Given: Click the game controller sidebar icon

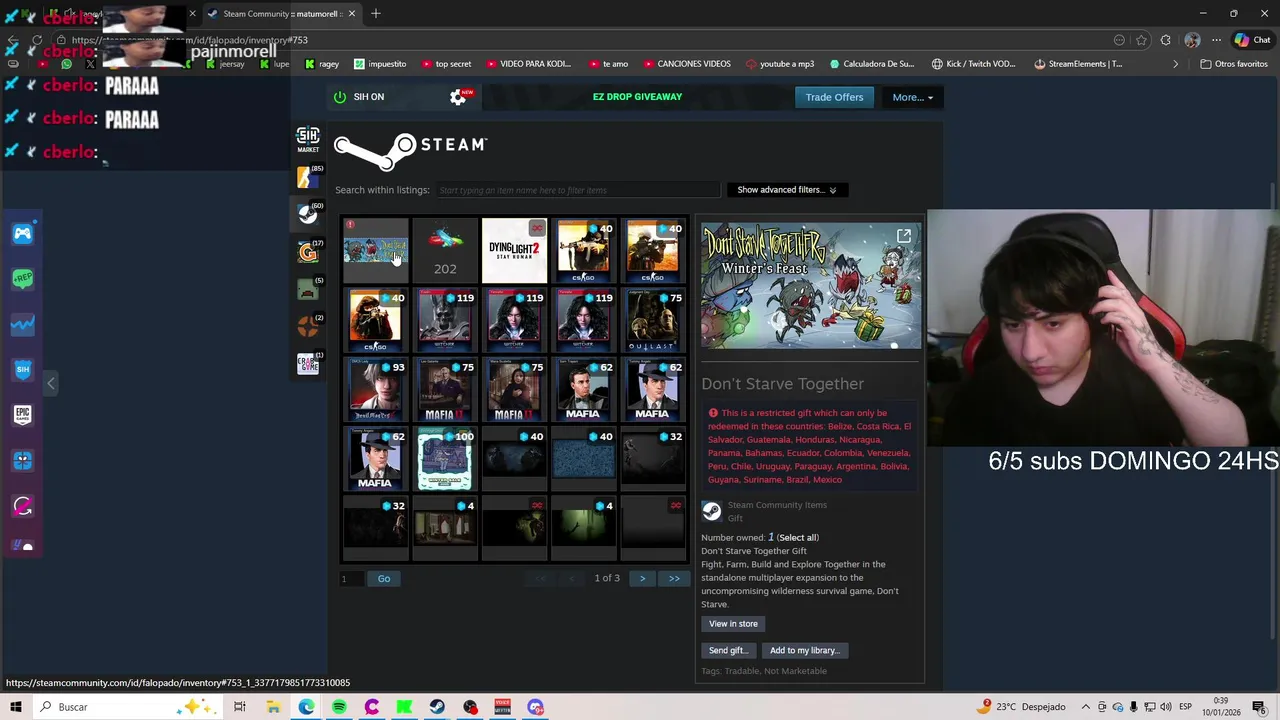Looking at the screenshot, I should (x=23, y=233).
